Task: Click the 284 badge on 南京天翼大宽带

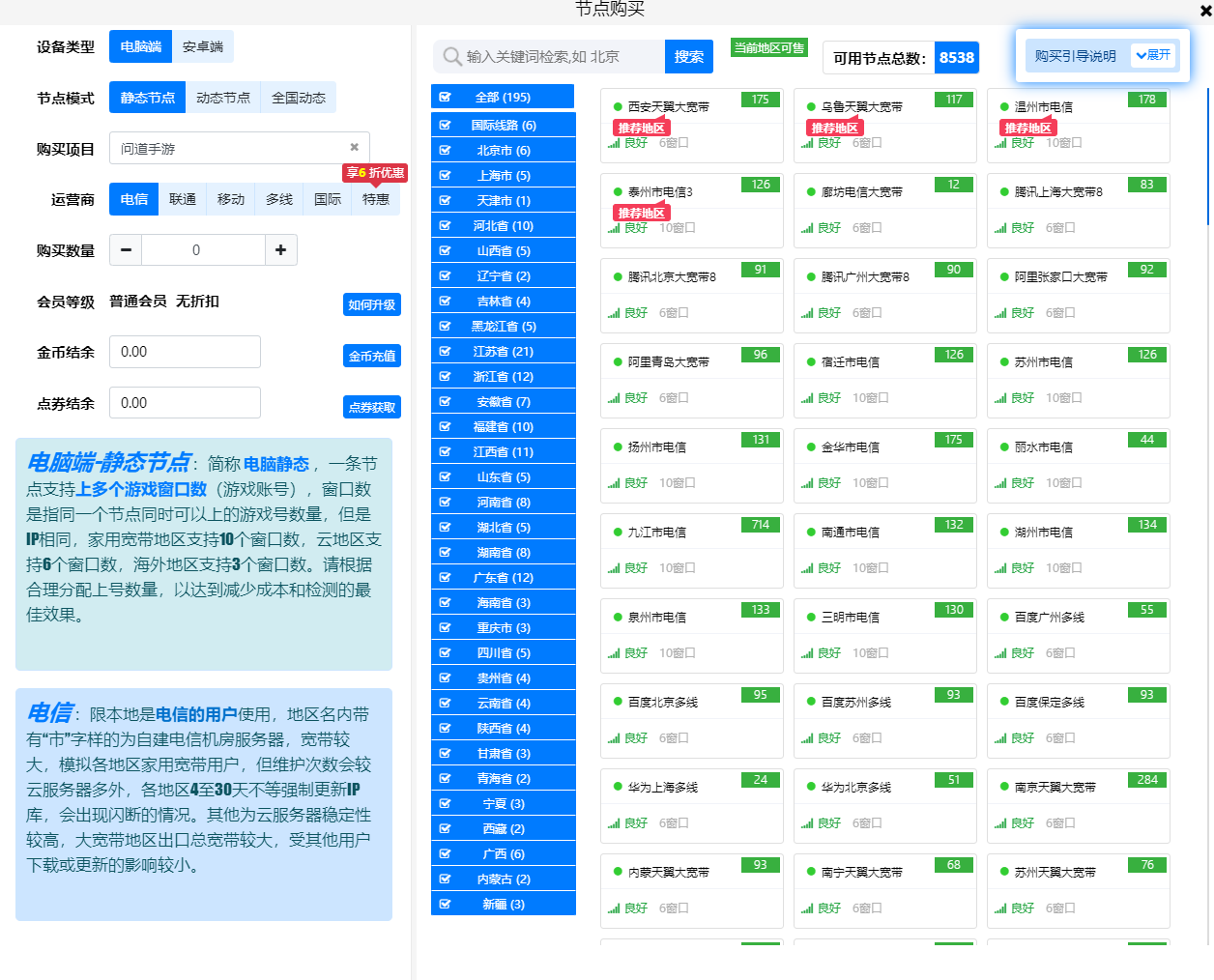Action: (x=1147, y=780)
